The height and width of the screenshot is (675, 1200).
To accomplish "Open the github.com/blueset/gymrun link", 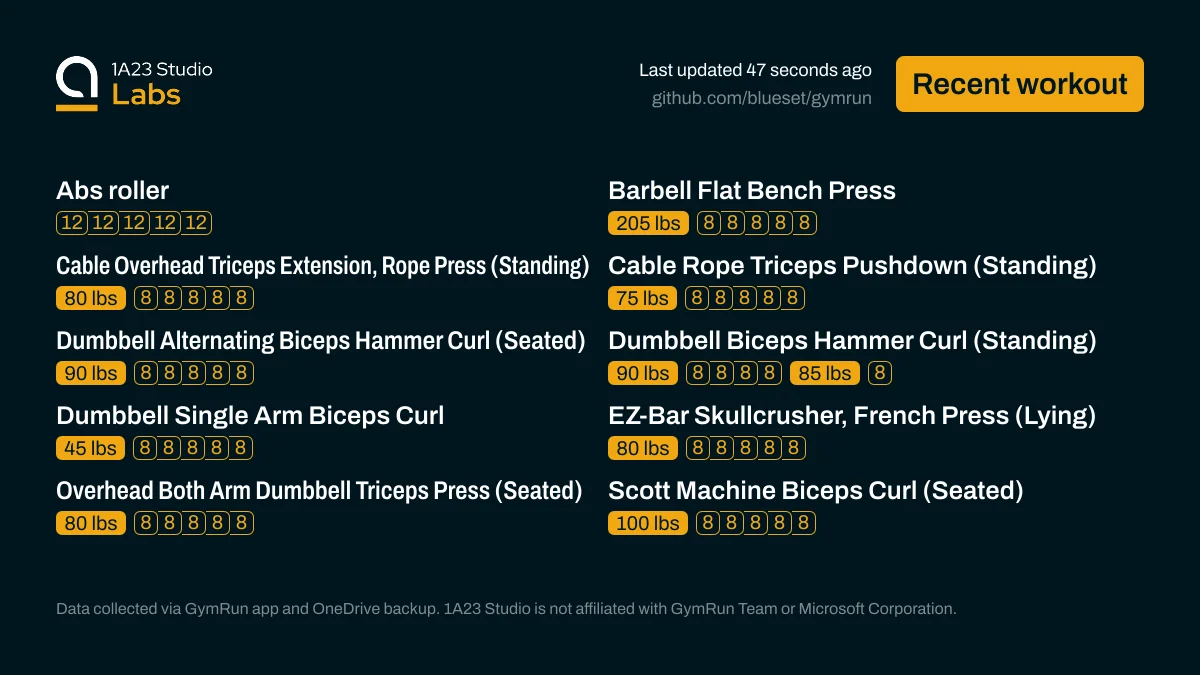I will (x=761, y=98).
